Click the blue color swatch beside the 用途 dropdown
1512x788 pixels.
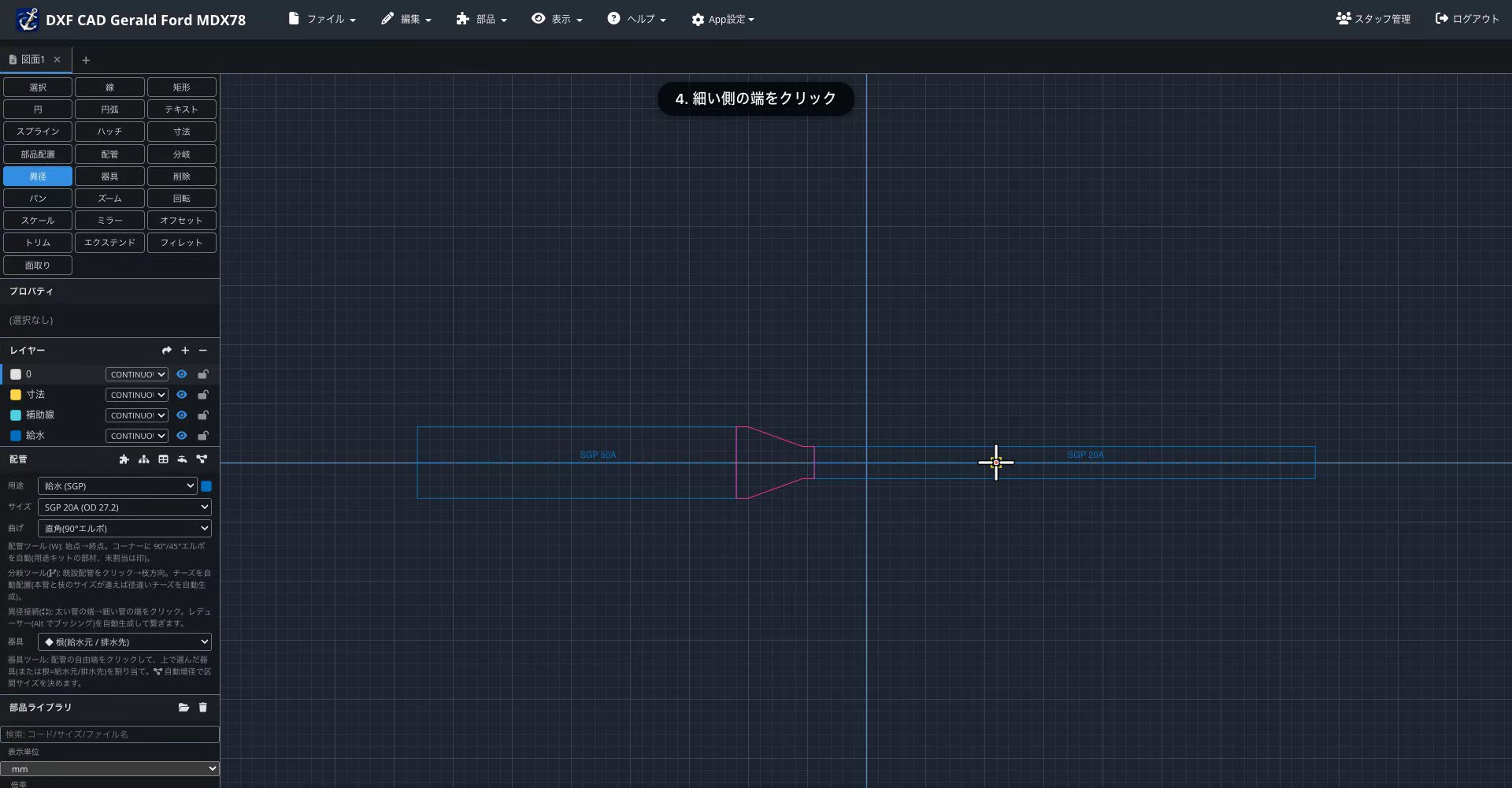206,486
